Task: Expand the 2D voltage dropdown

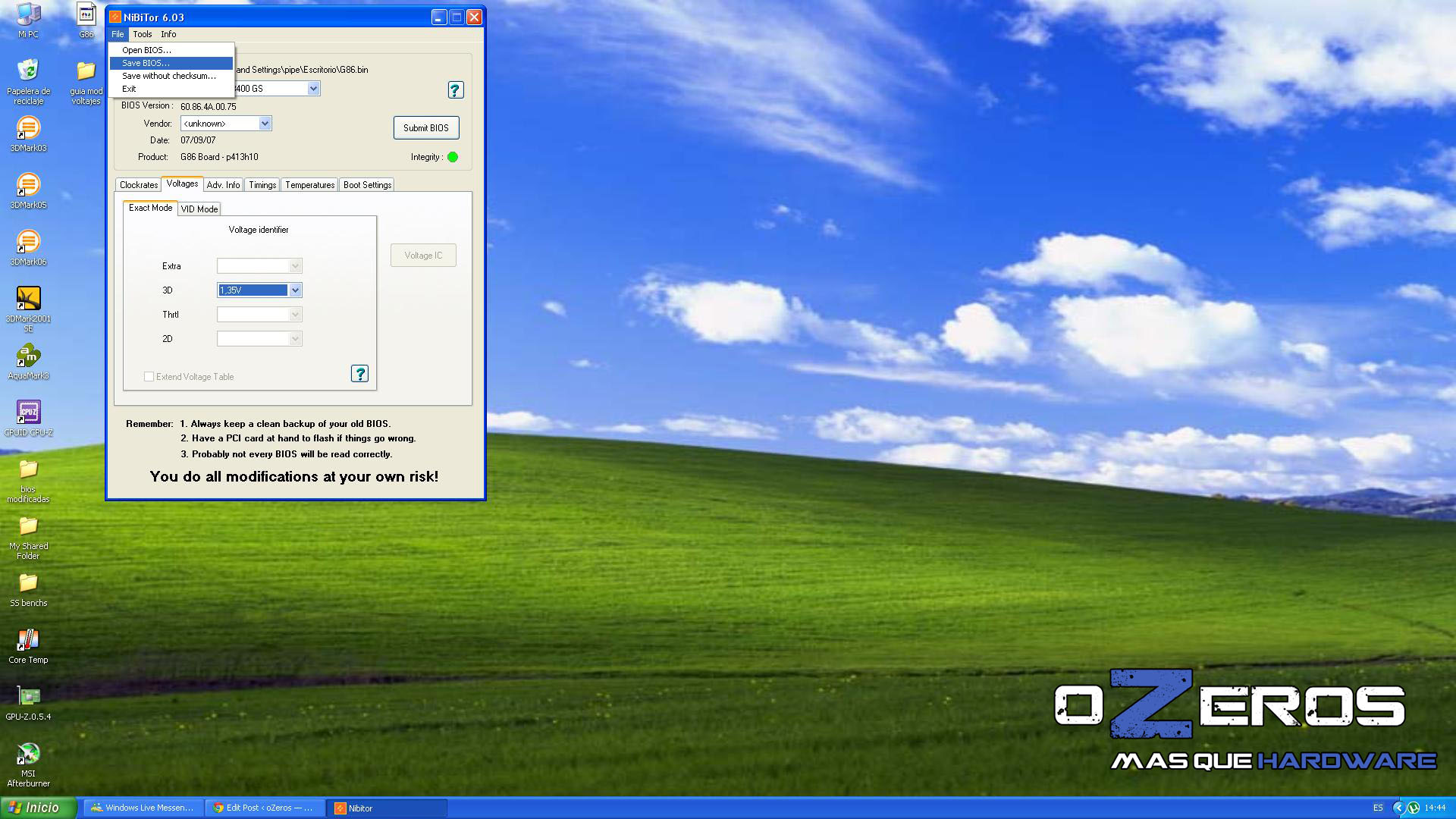Action: point(296,339)
